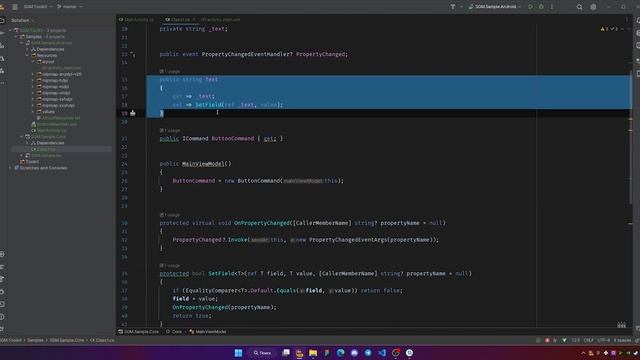Click the MainViewModel constructor name

(x=203, y=164)
